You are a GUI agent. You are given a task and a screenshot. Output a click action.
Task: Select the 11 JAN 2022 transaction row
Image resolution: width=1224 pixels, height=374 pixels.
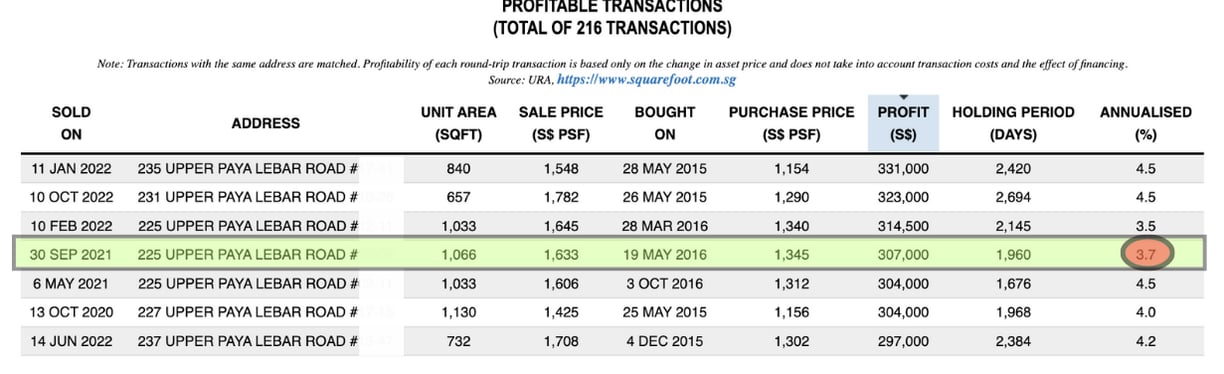pos(611,169)
